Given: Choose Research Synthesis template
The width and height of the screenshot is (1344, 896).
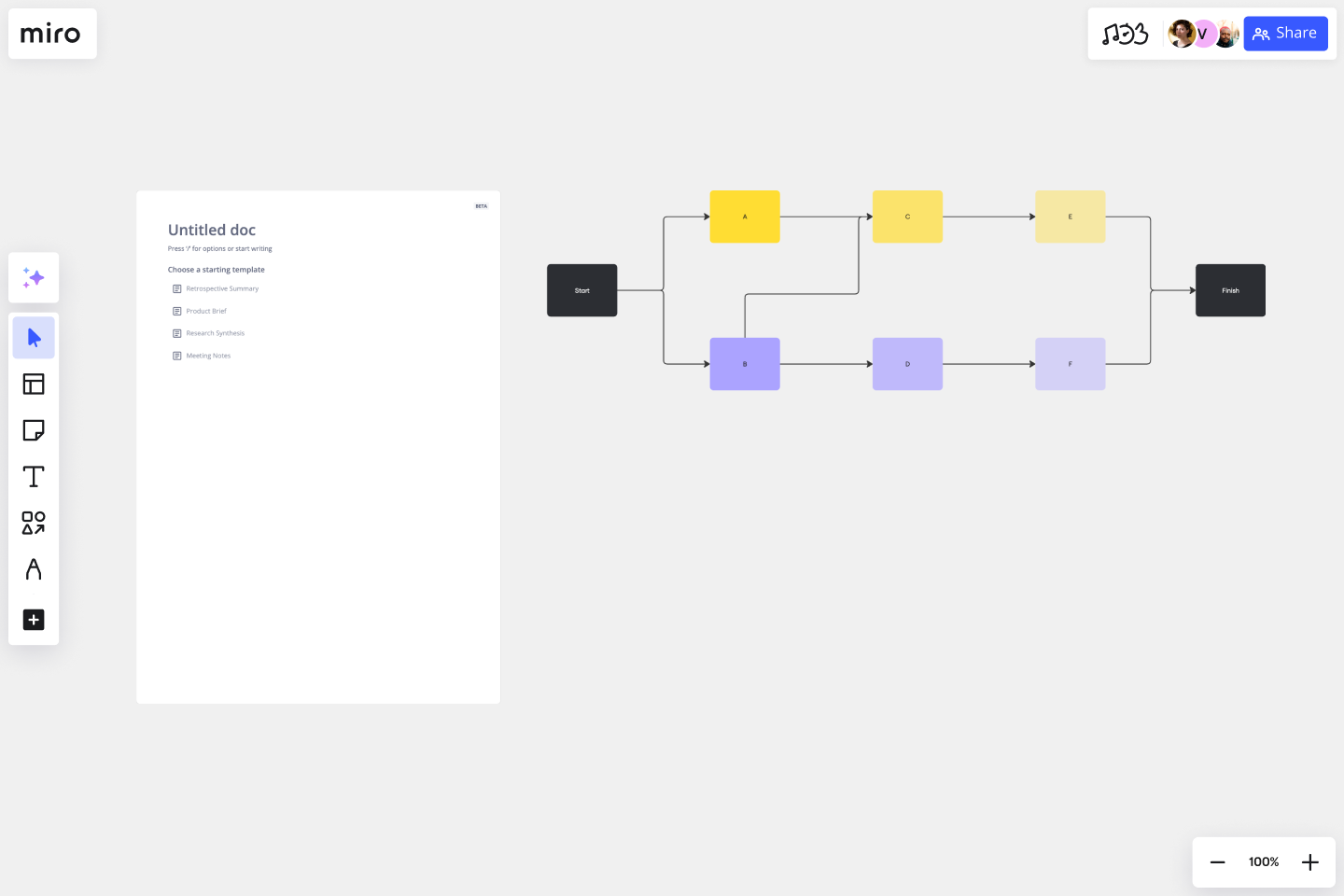Looking at the screenshot, I should click(215, 333).
